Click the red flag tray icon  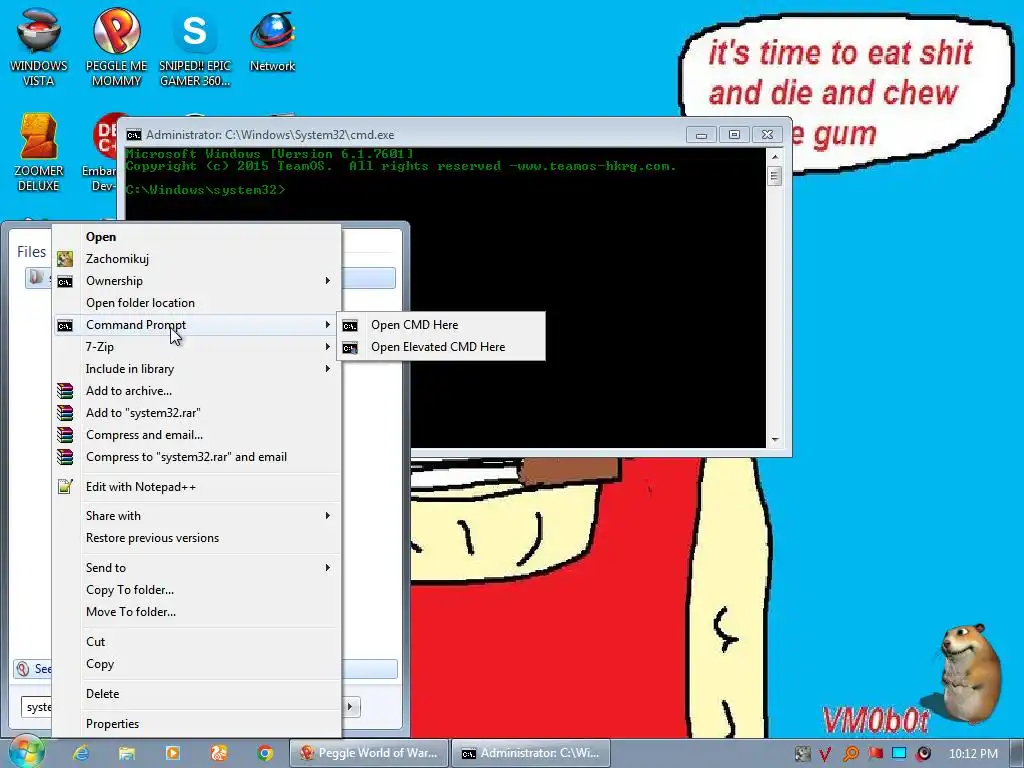click(876, 754)
